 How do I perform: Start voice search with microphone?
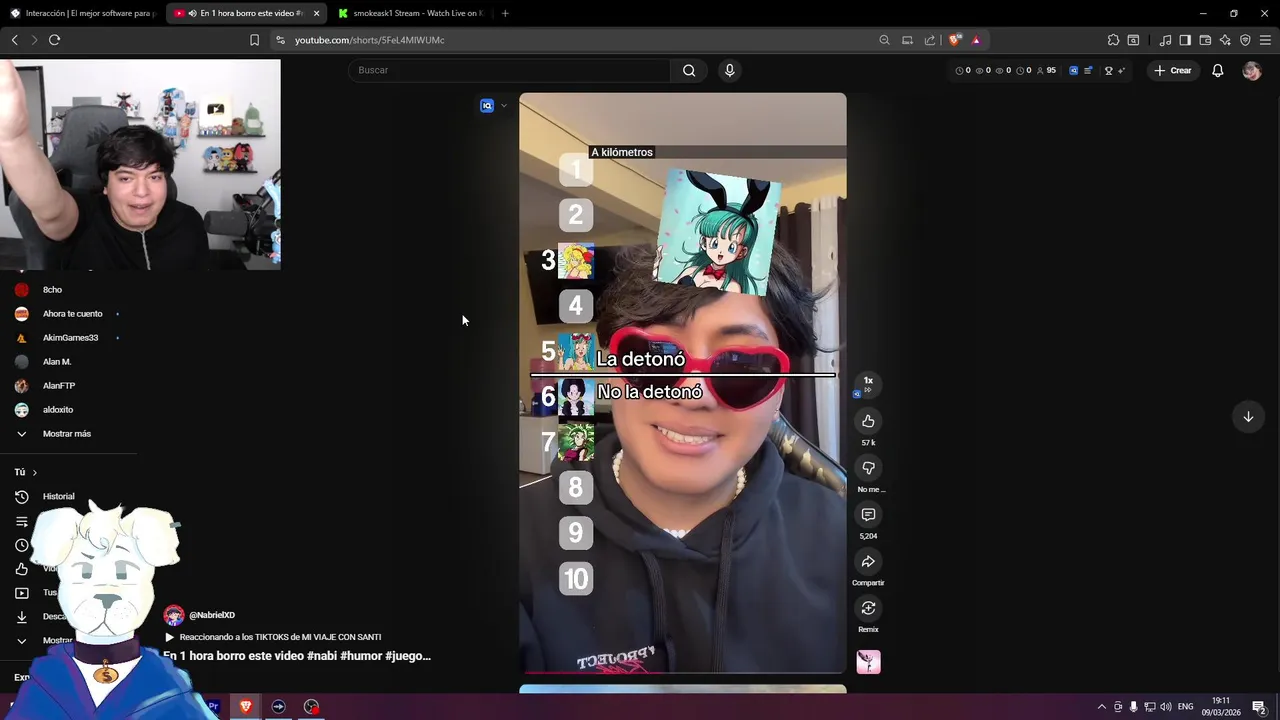(729, 70)
